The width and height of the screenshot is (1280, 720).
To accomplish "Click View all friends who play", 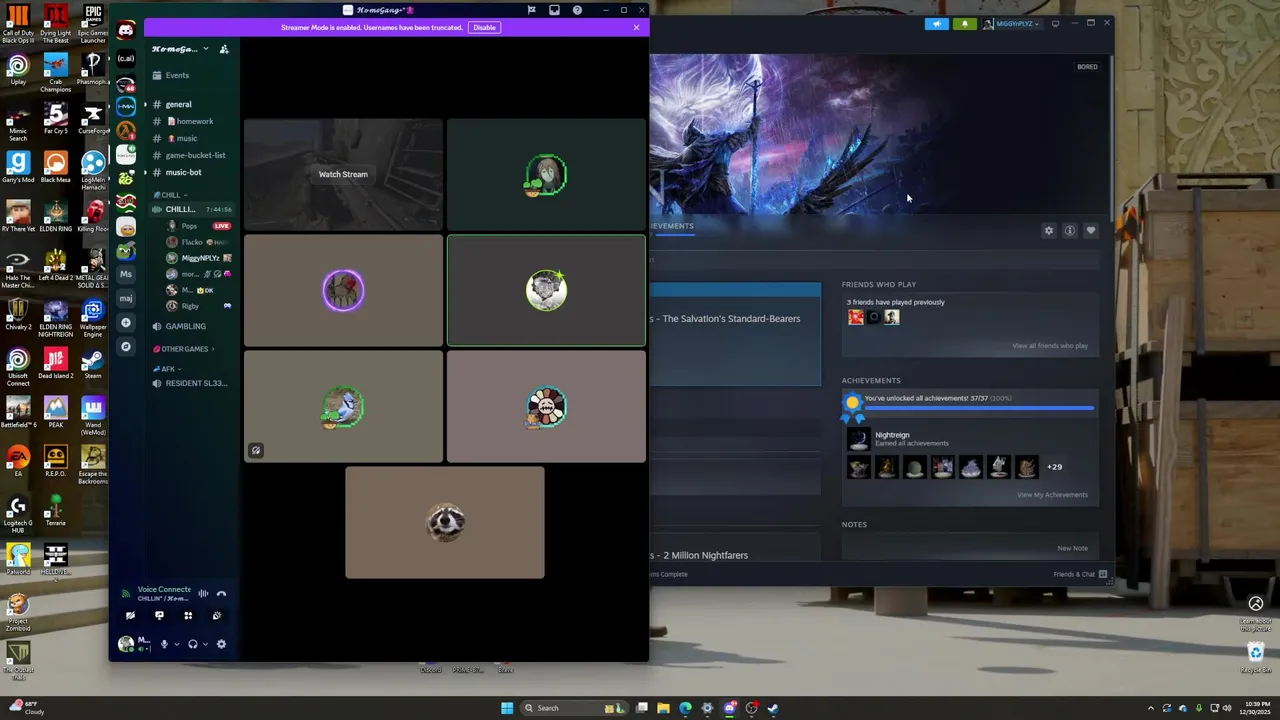I will 1050,346.
